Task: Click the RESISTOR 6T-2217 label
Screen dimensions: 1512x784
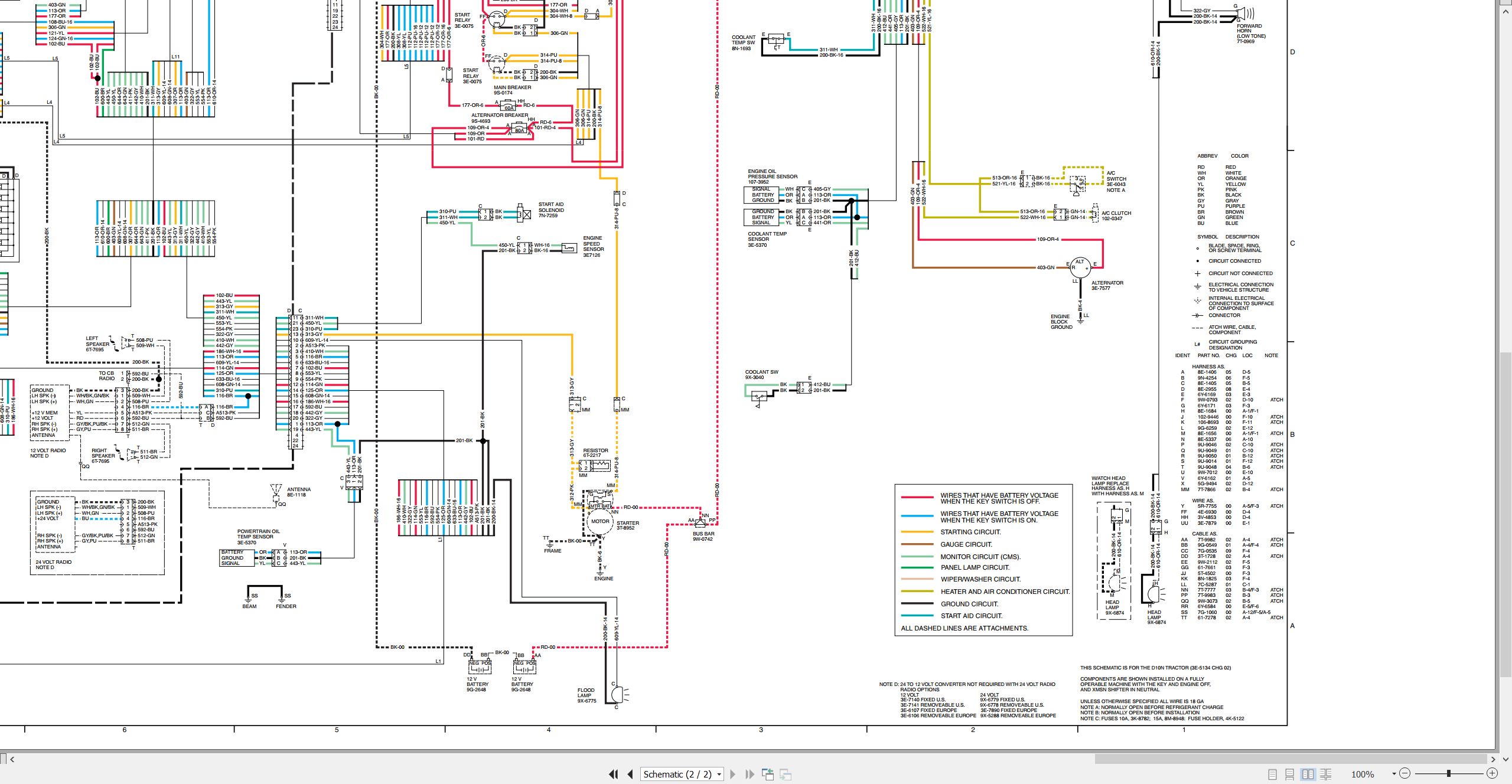Action: [x=595, y=453]
